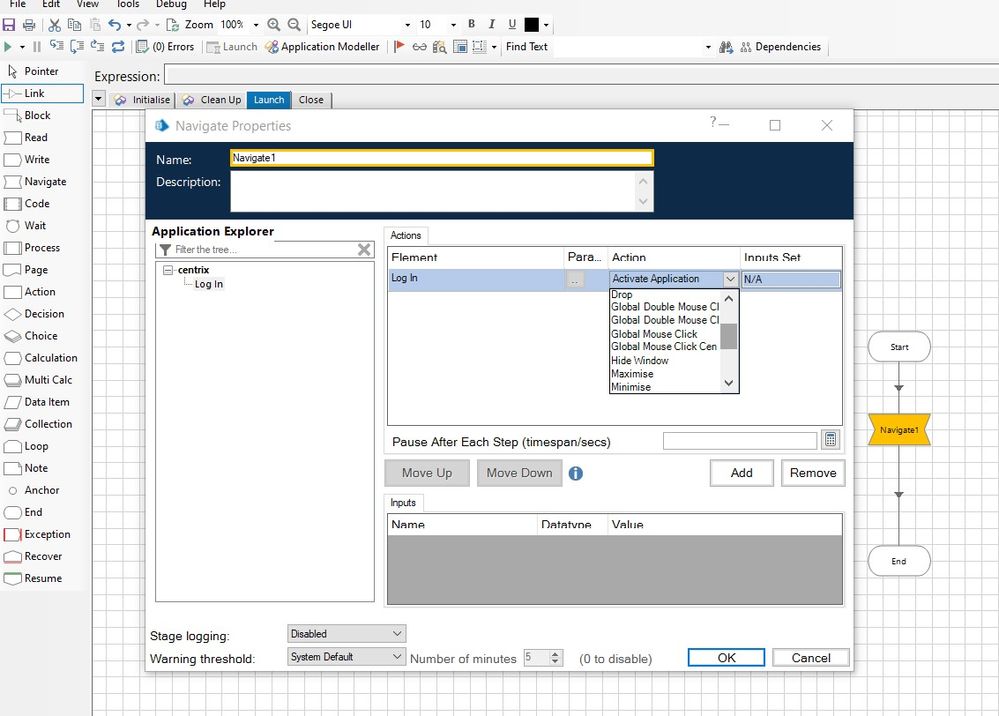Switch to the Clean Up page tab
The width and height of the screenshot is (999, 716).
[x=212, y=100]
